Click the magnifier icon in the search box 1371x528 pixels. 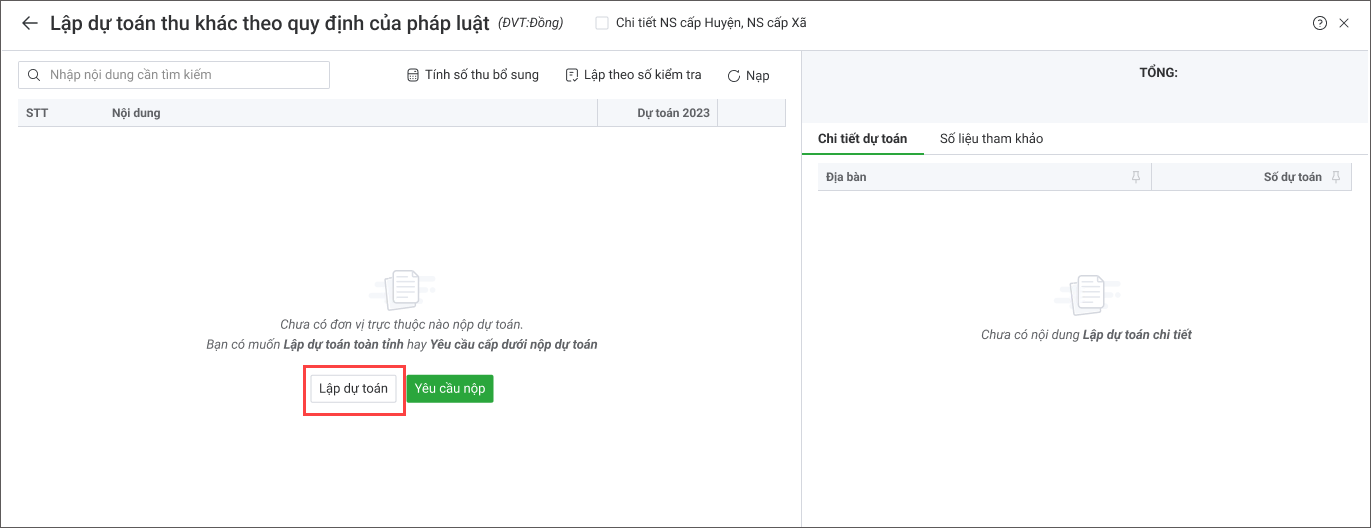tap(35, 75)
